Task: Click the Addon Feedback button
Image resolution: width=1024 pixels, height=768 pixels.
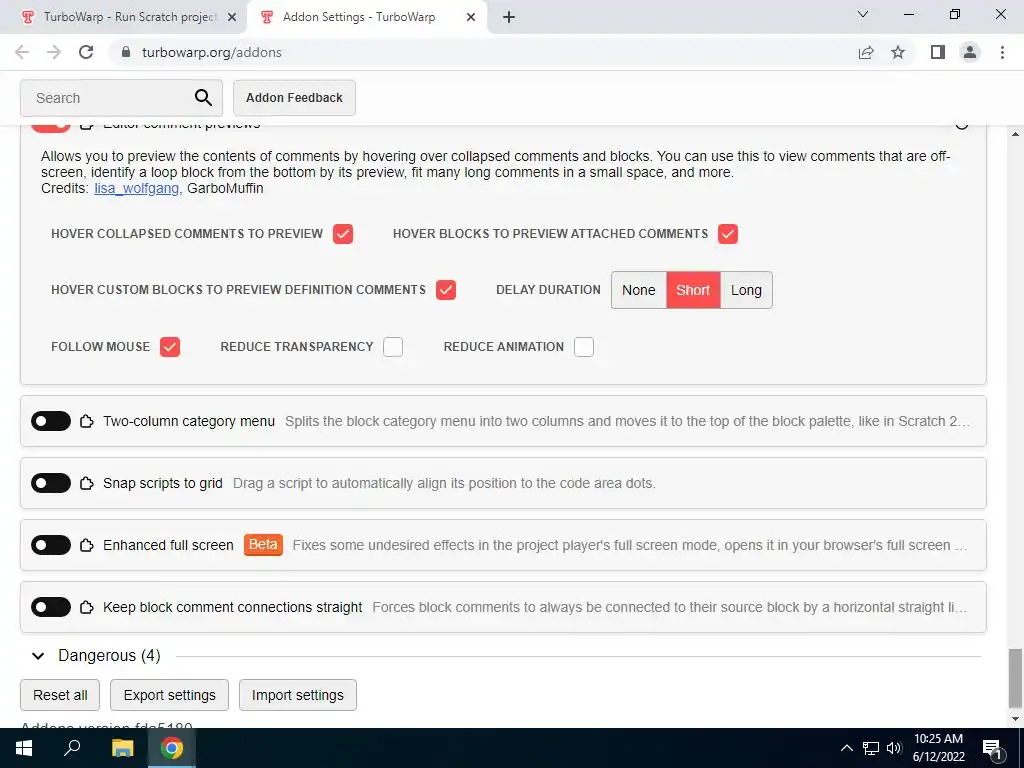Action: point(294,98)
